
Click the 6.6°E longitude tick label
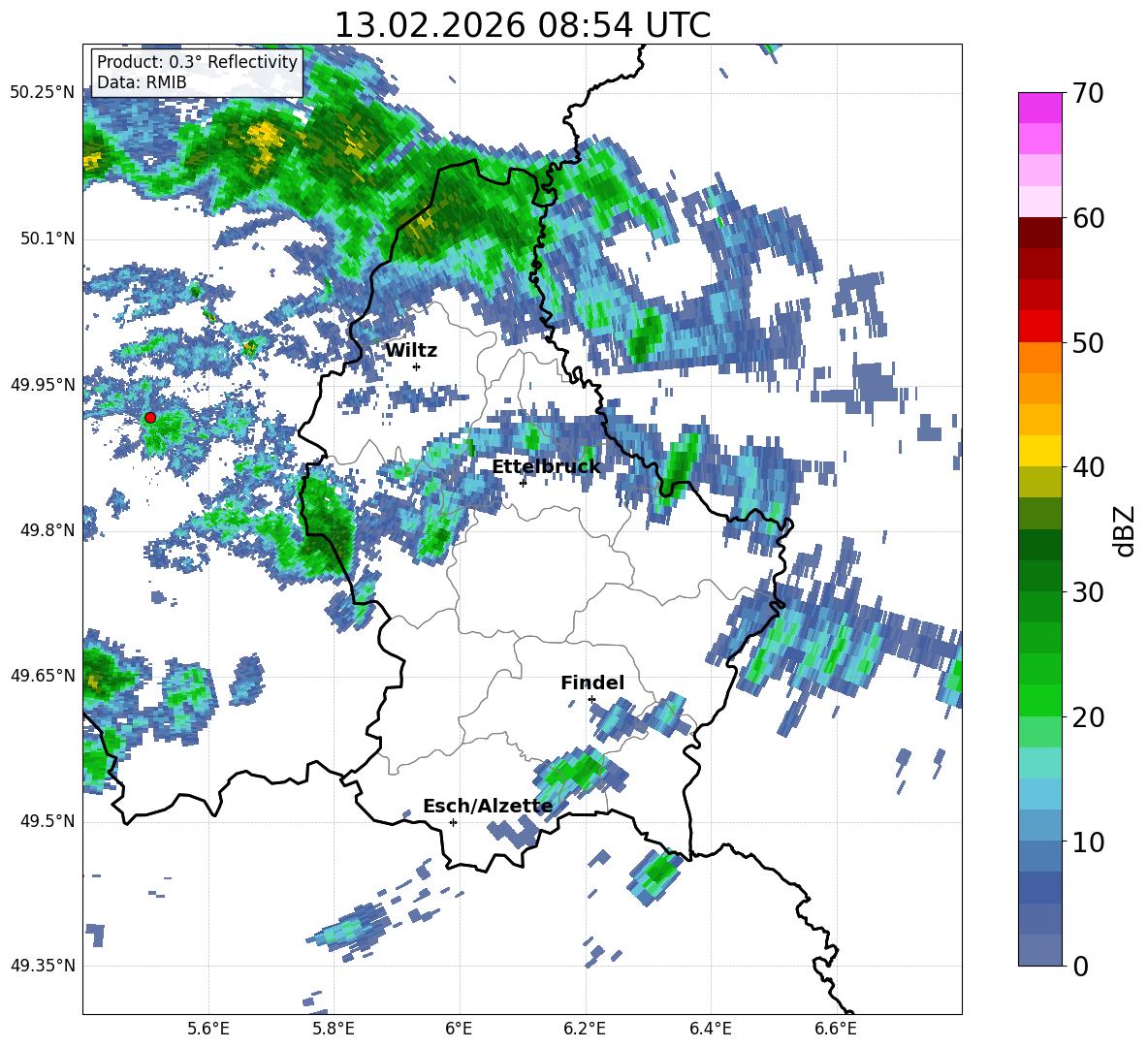pyautogui.click(x=836, y=1029)
